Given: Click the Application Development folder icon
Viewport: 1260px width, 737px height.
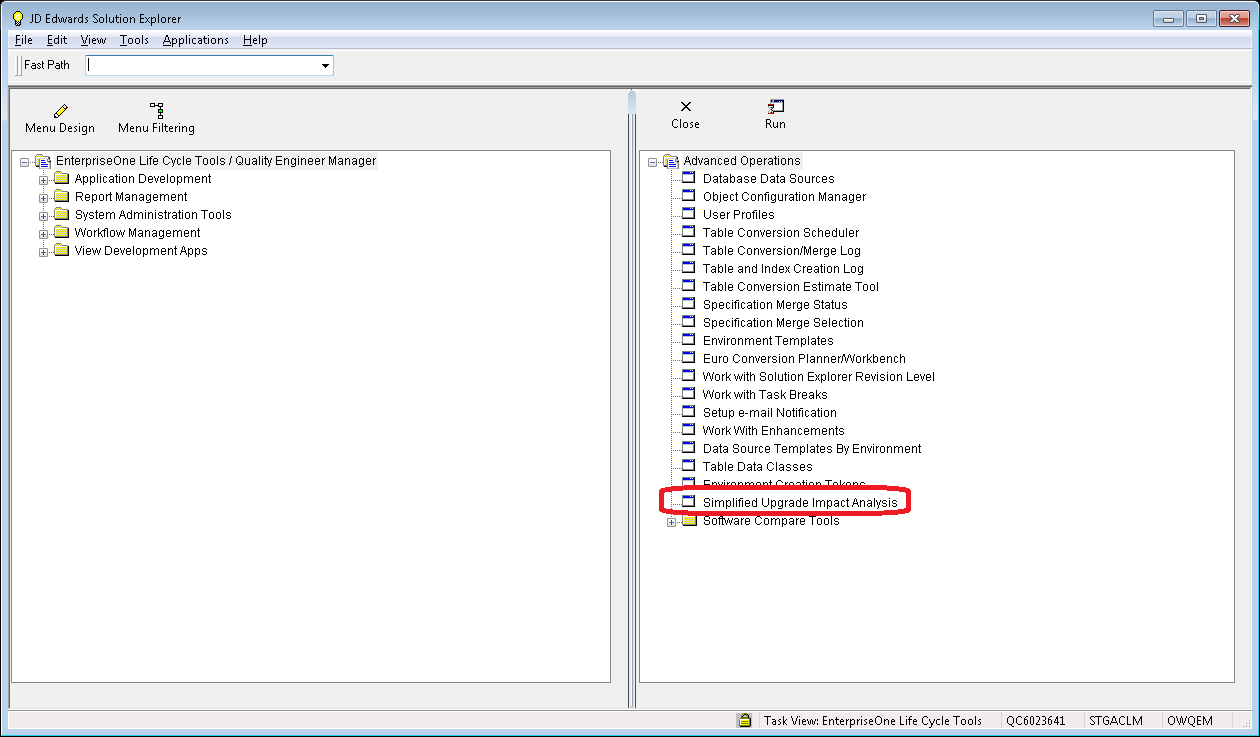Looking at the screenshot, I should tap(61, 179).
